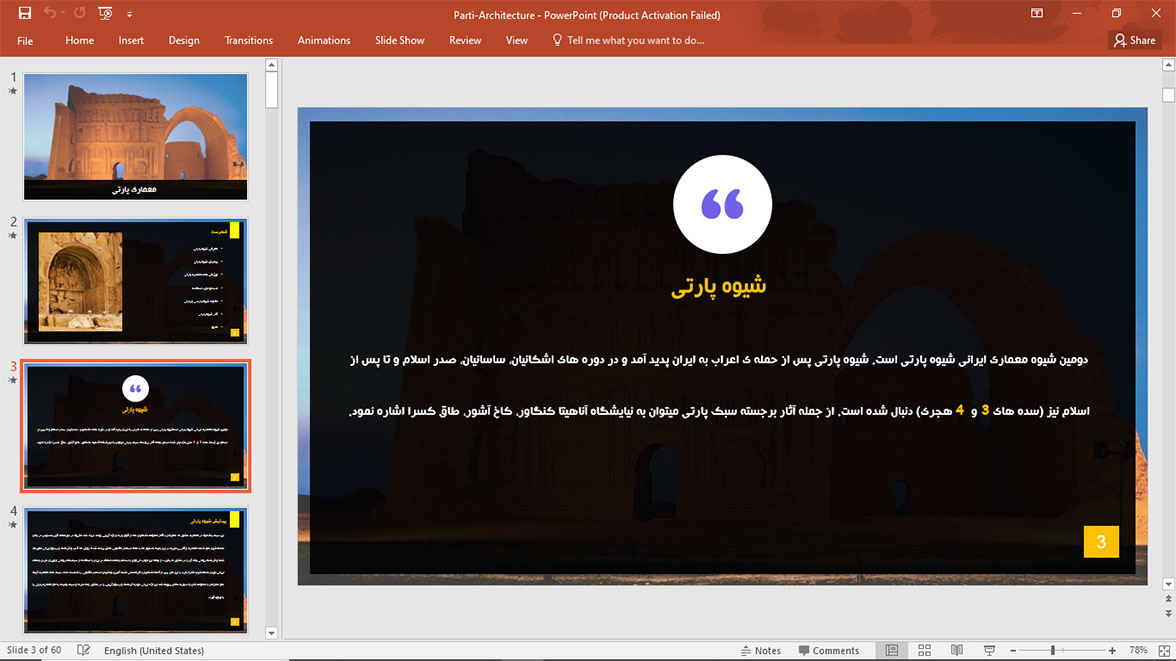Click the slide editor scrollbar thumb
This screenshot has width=1176, height=661.
[1168, 95]
